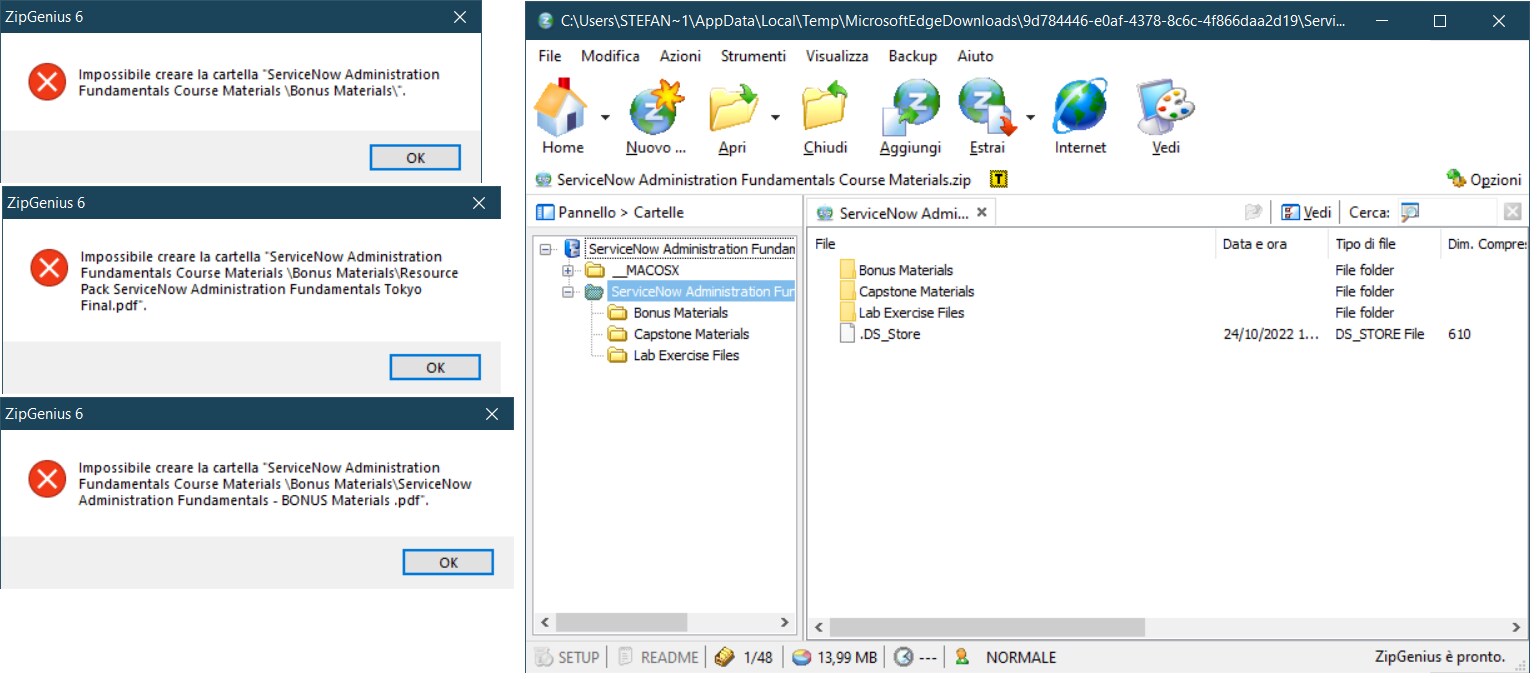The width and height of the screenshot is (1537, 679).
Task: Expand the __MACOSX tree node
Action: click(x=567, y=271)
